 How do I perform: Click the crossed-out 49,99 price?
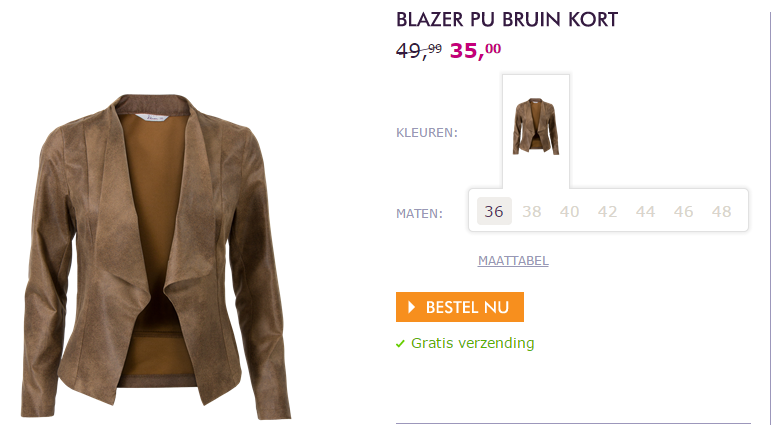[419, 50]
